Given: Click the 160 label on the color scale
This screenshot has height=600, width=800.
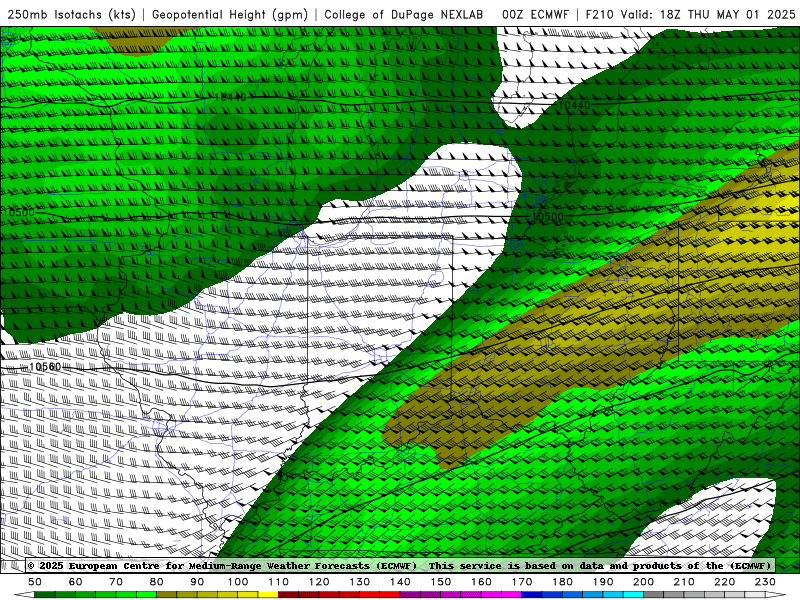Looking at the screenshot, I should click(481, 582).
